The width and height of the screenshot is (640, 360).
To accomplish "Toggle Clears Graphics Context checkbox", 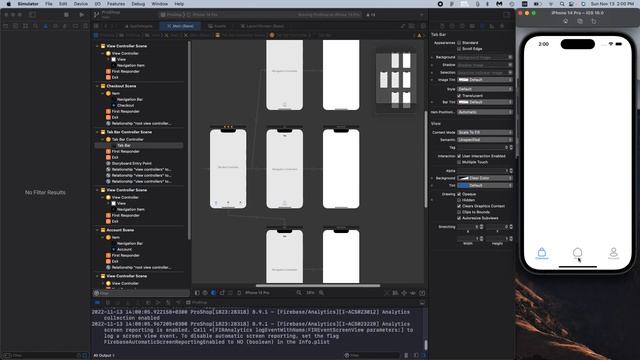I will coord(459,206).
